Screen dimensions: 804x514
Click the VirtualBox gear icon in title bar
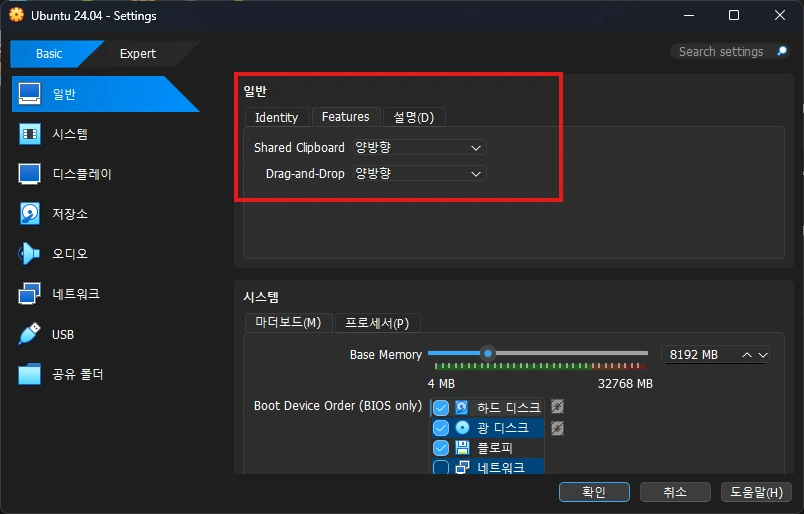click(x=16, y=15)
